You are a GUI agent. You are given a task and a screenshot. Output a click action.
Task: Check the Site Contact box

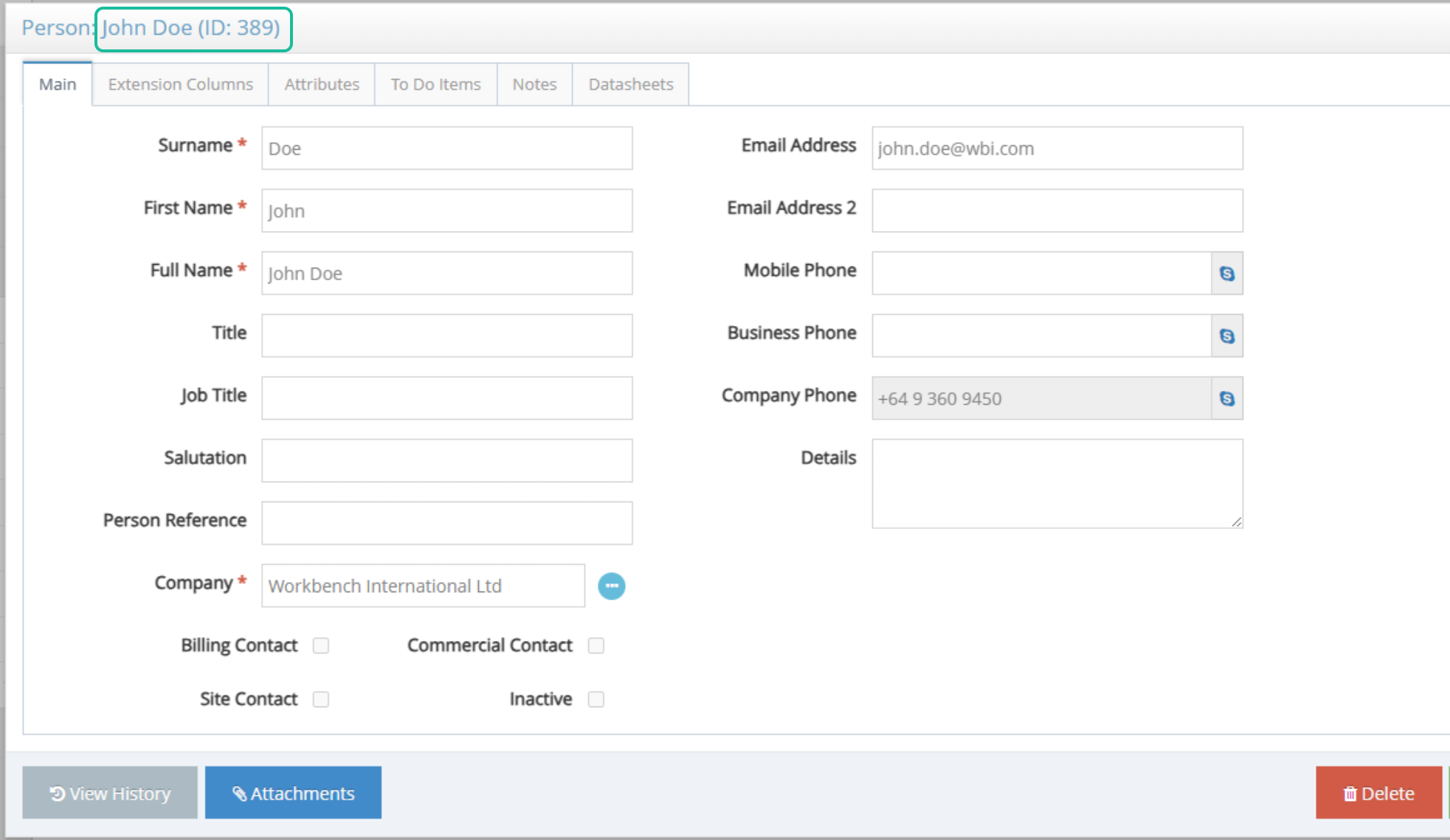pyautogui.click(x=320, y=699)
